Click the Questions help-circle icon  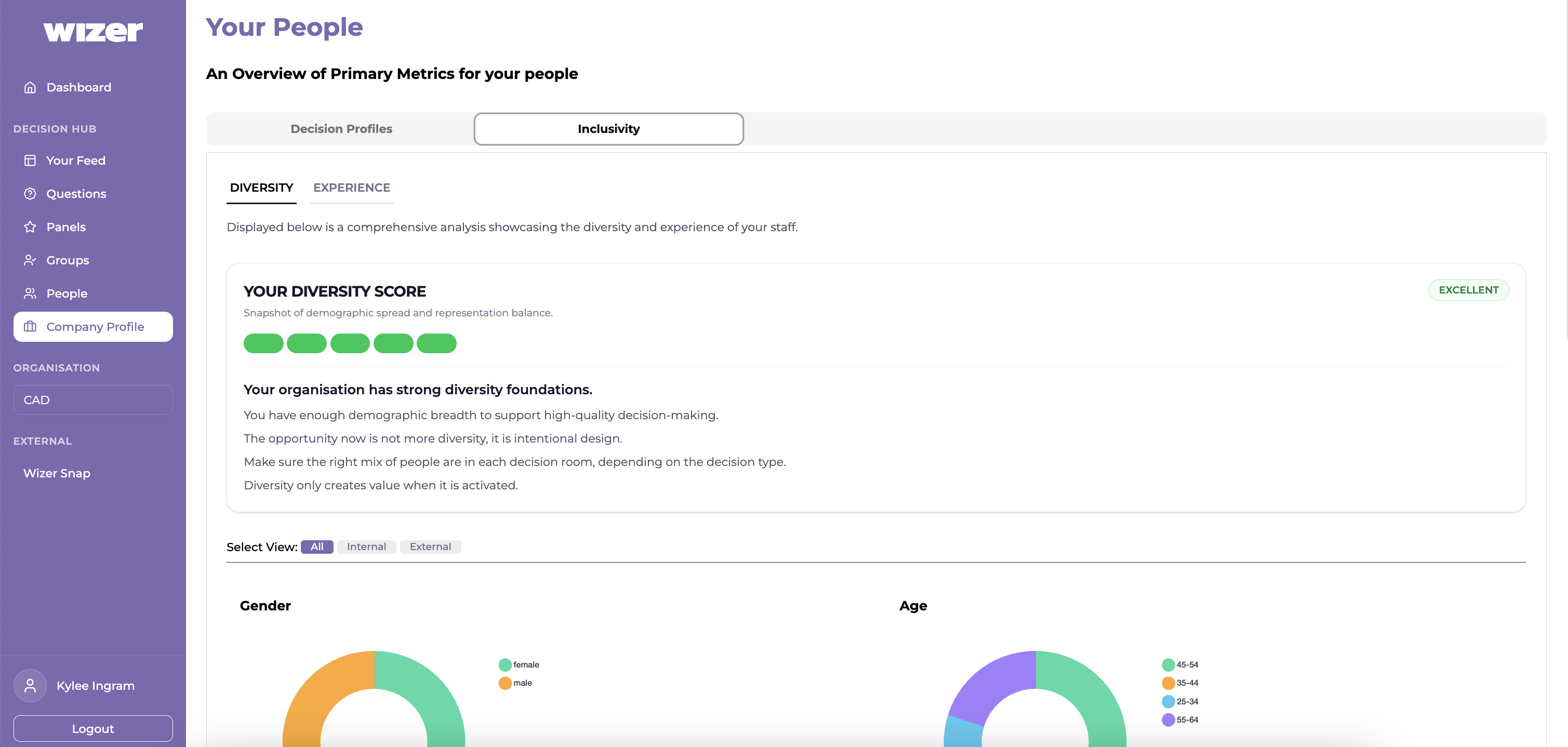click(x=30, y=194)
